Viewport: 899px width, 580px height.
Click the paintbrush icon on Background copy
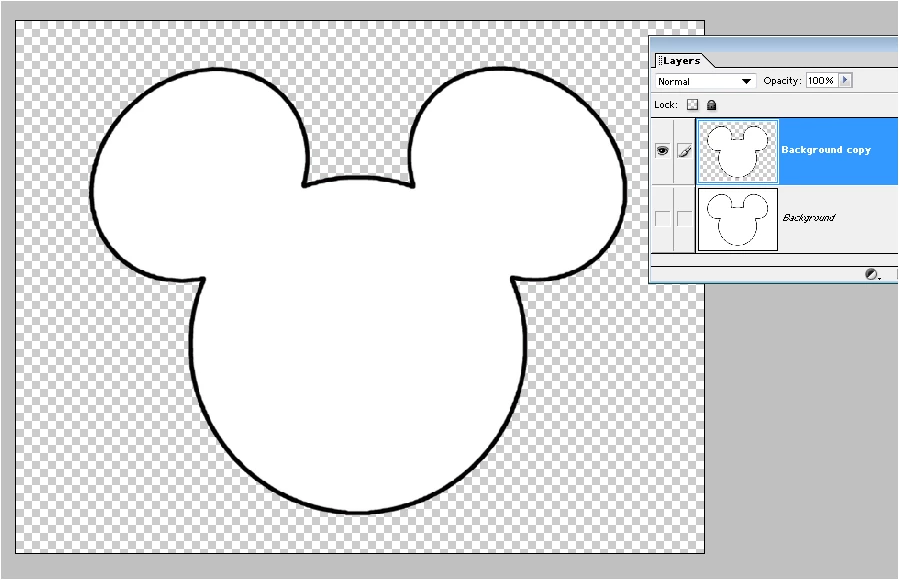coord(685,151)
